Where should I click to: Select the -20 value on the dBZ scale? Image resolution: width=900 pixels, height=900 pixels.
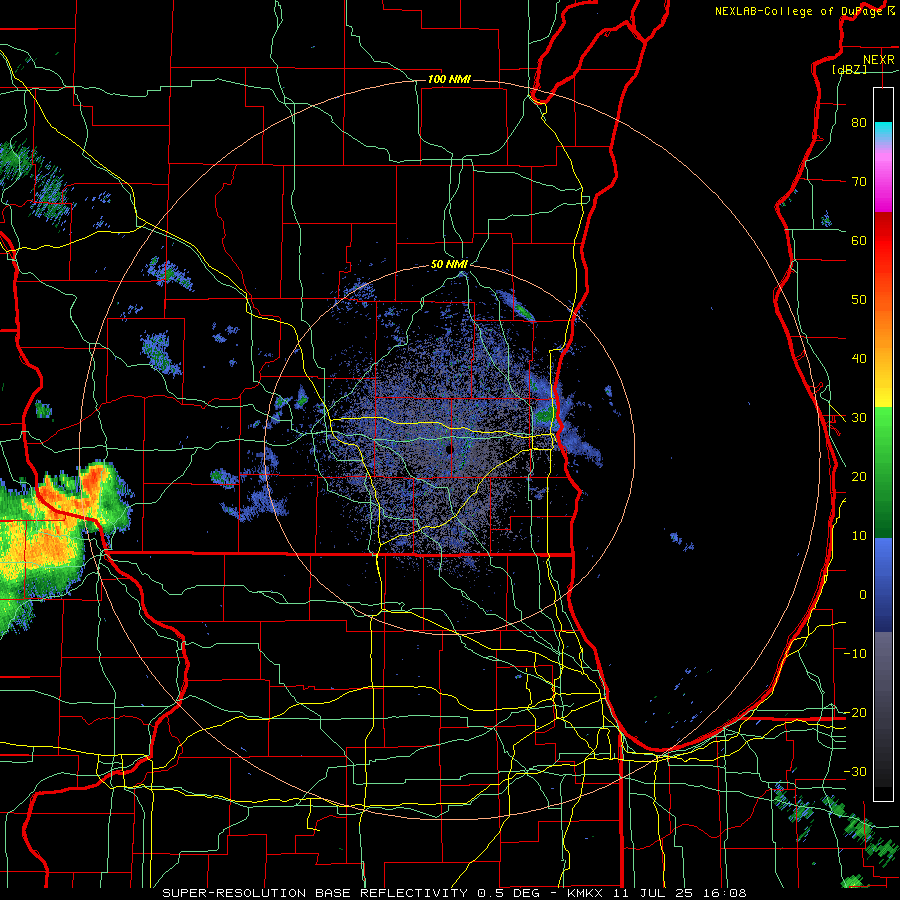tap(855, 712)
